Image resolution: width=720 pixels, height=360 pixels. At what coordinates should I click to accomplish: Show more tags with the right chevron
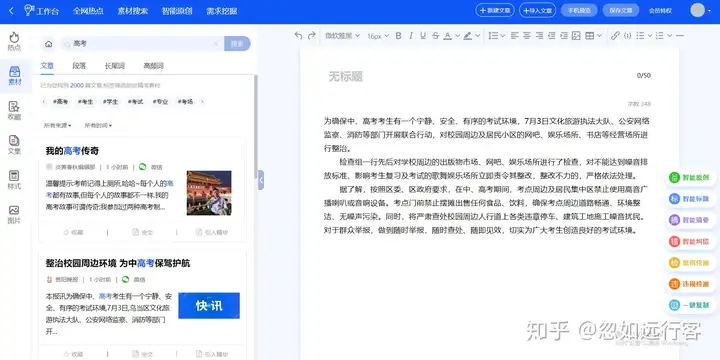(x=202, y=101)
